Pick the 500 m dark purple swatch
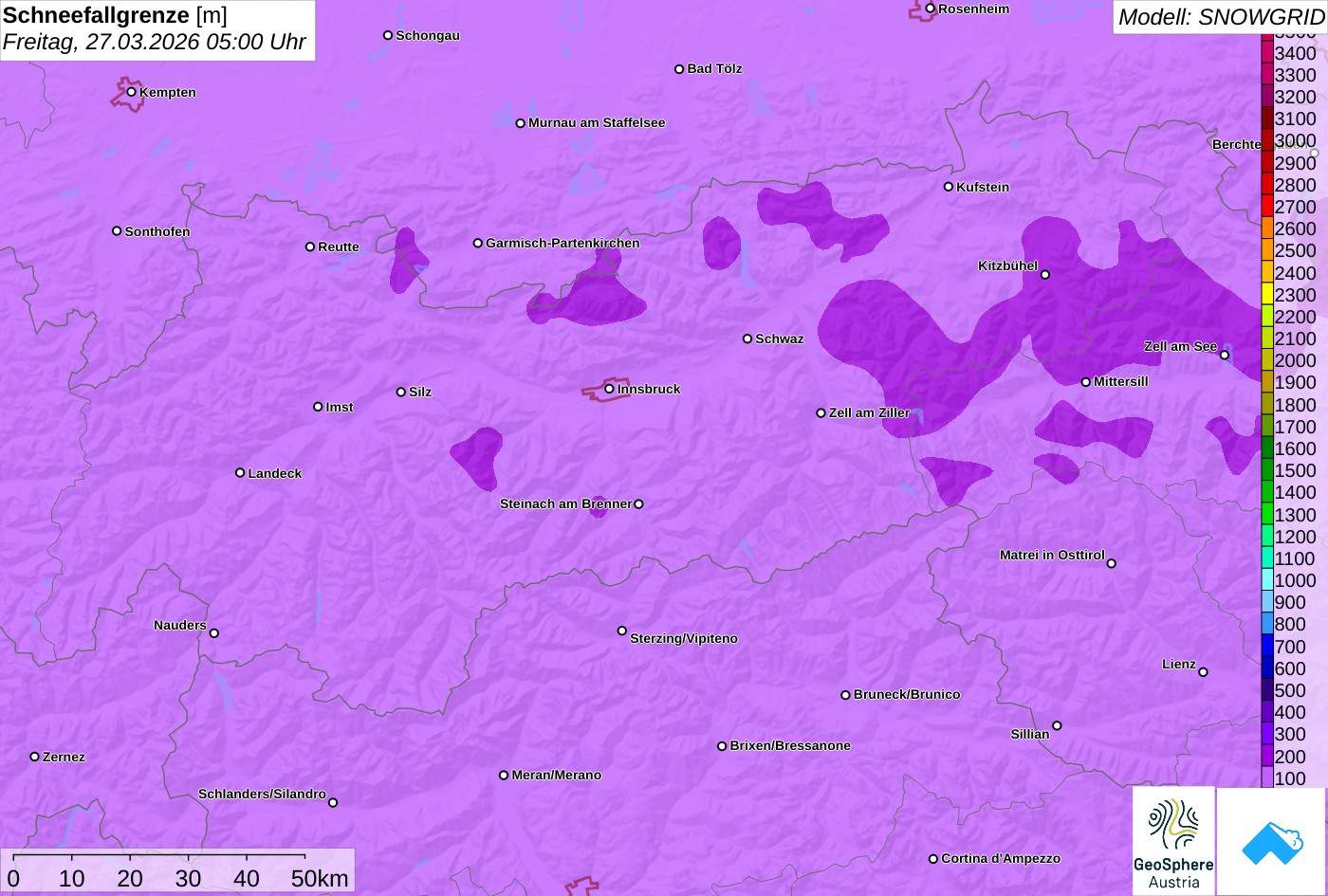The height and width of the screenshot is (896, 1328). pyautogui.click(x=1267, y=690)
